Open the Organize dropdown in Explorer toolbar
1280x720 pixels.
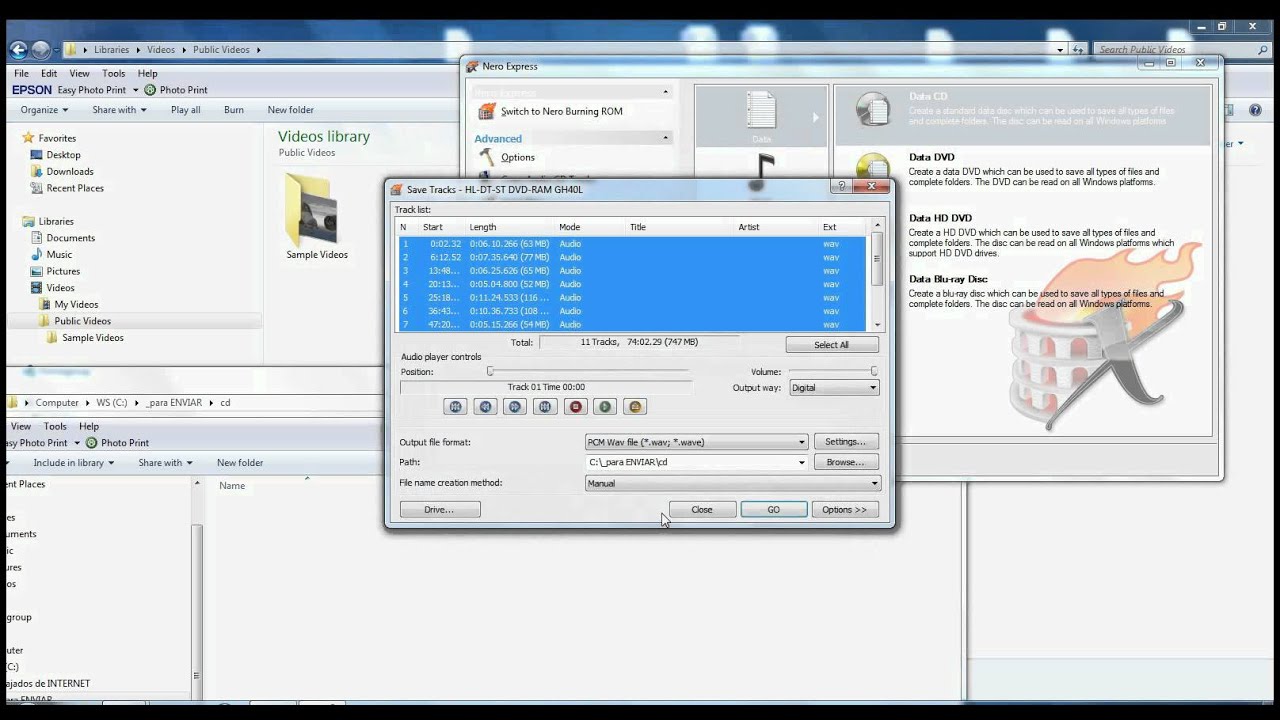[x=44, y=110]
